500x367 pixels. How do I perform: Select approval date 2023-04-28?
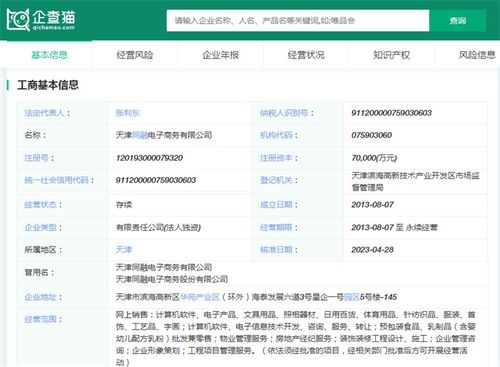tap(372, 249)
